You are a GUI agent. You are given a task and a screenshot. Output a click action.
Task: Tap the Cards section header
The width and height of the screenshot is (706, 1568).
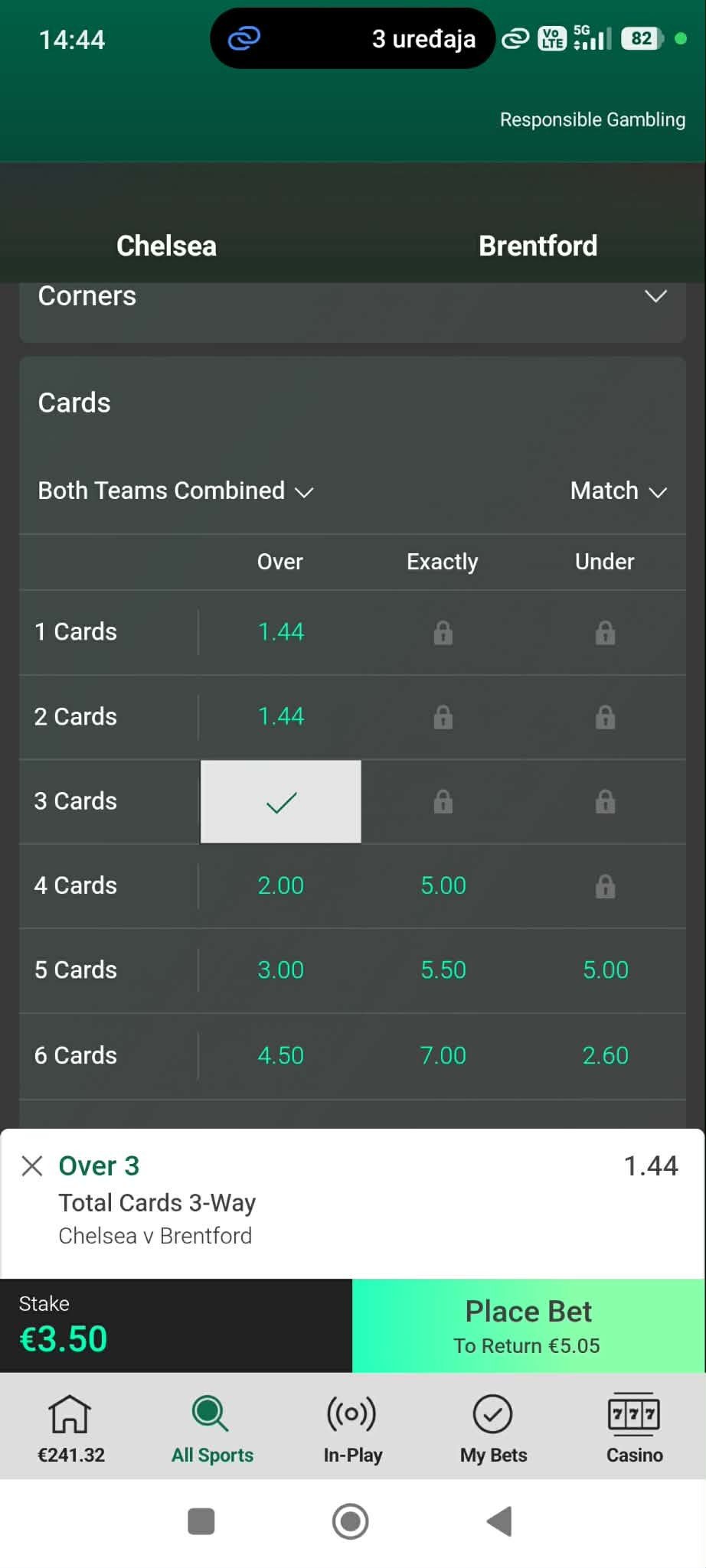coord(74,403)
